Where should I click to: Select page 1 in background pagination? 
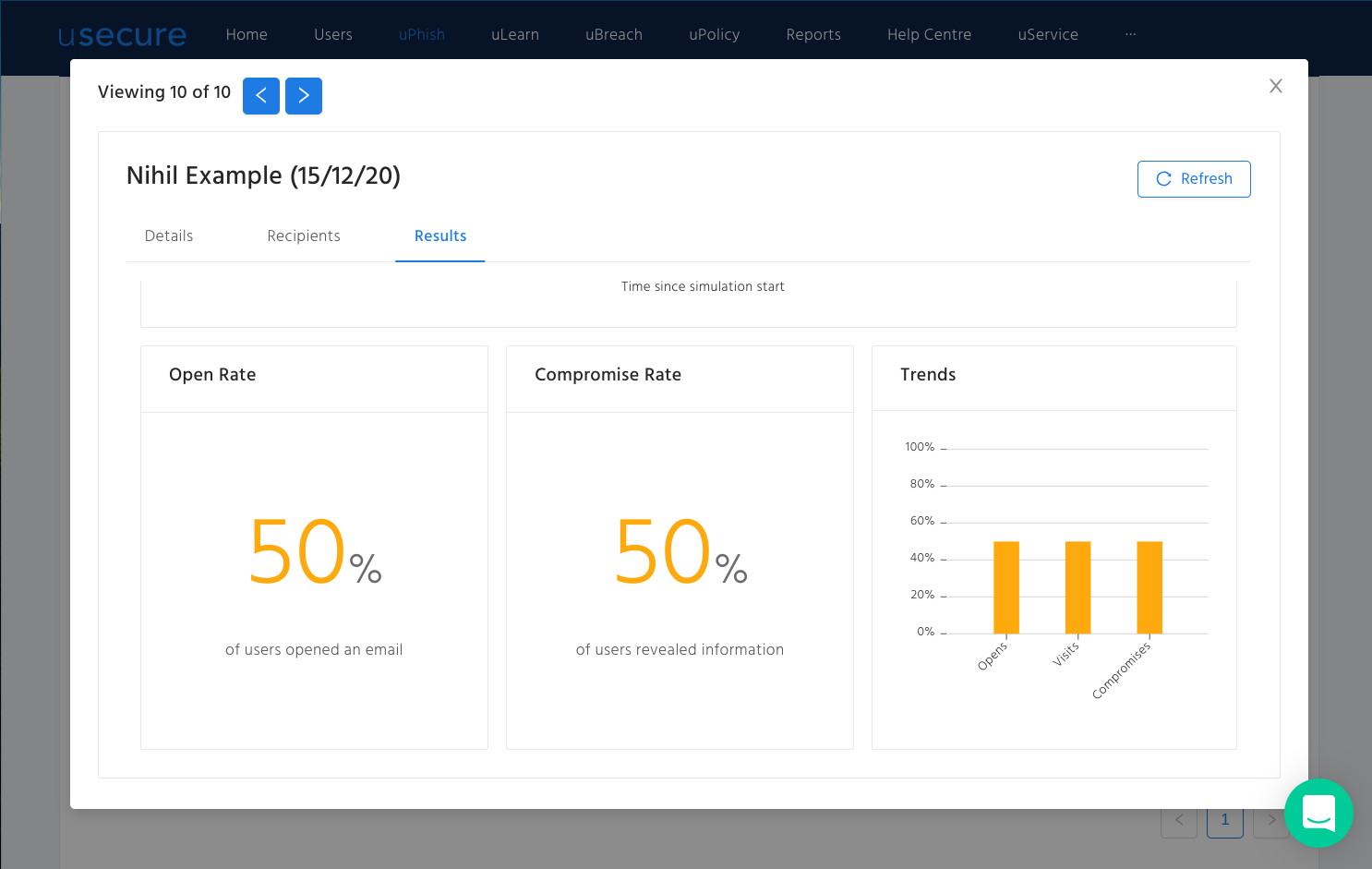pyautogui.click(x=1225, y=820)
